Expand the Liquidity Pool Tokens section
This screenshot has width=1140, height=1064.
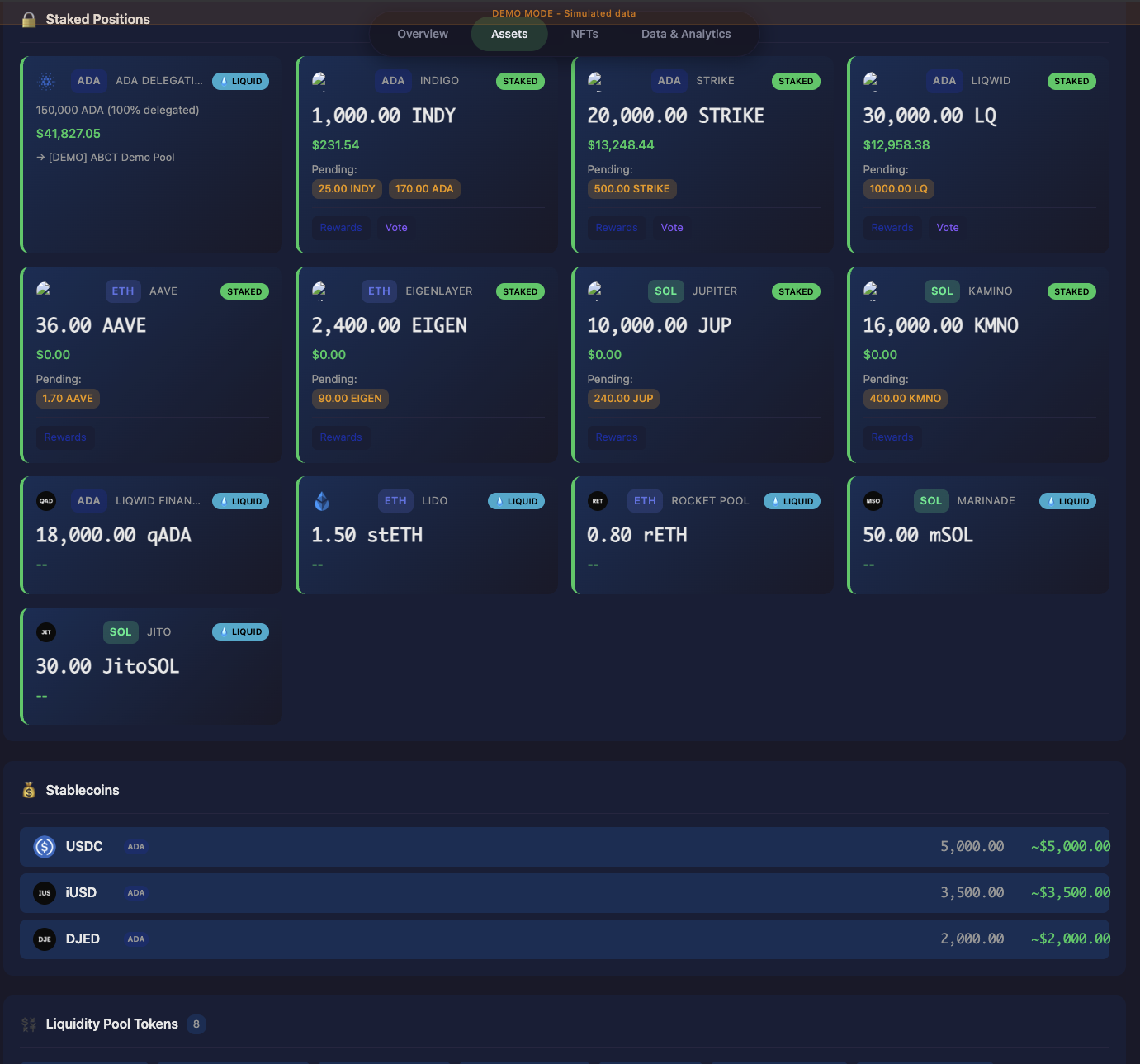[112, 1024]
